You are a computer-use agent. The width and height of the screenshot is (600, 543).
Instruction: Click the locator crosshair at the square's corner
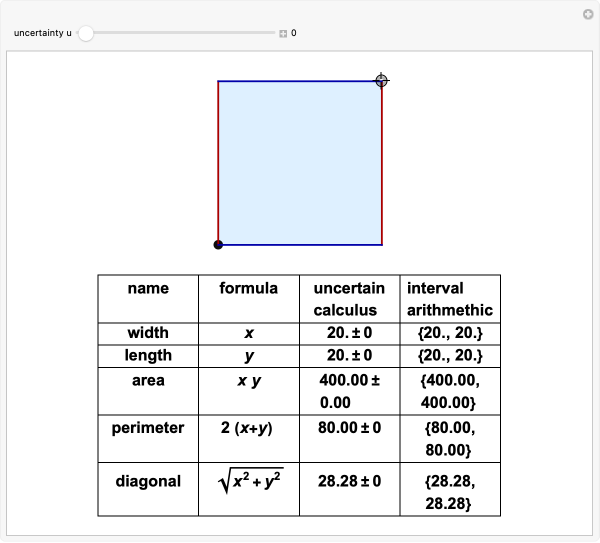tap(381, 80)
